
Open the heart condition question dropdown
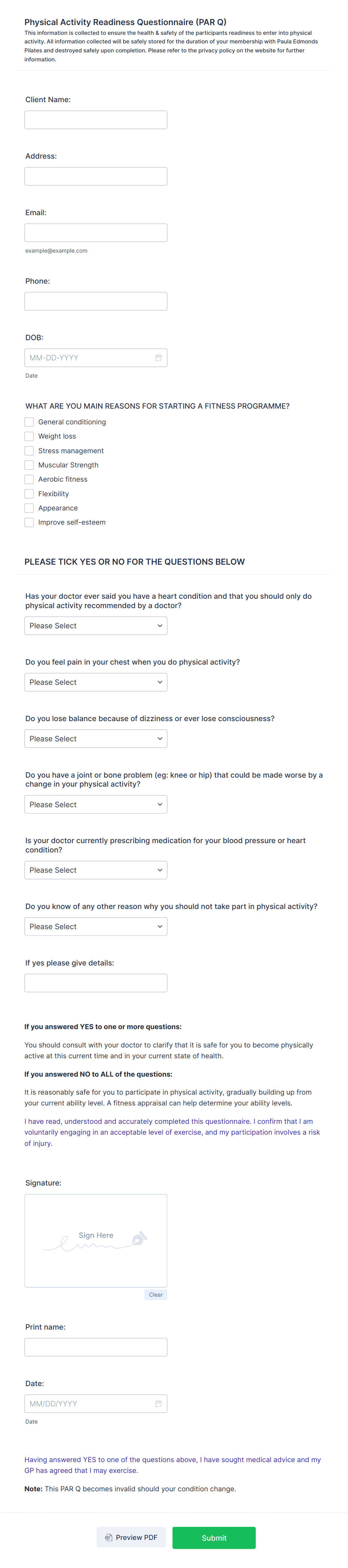point(95,625)
